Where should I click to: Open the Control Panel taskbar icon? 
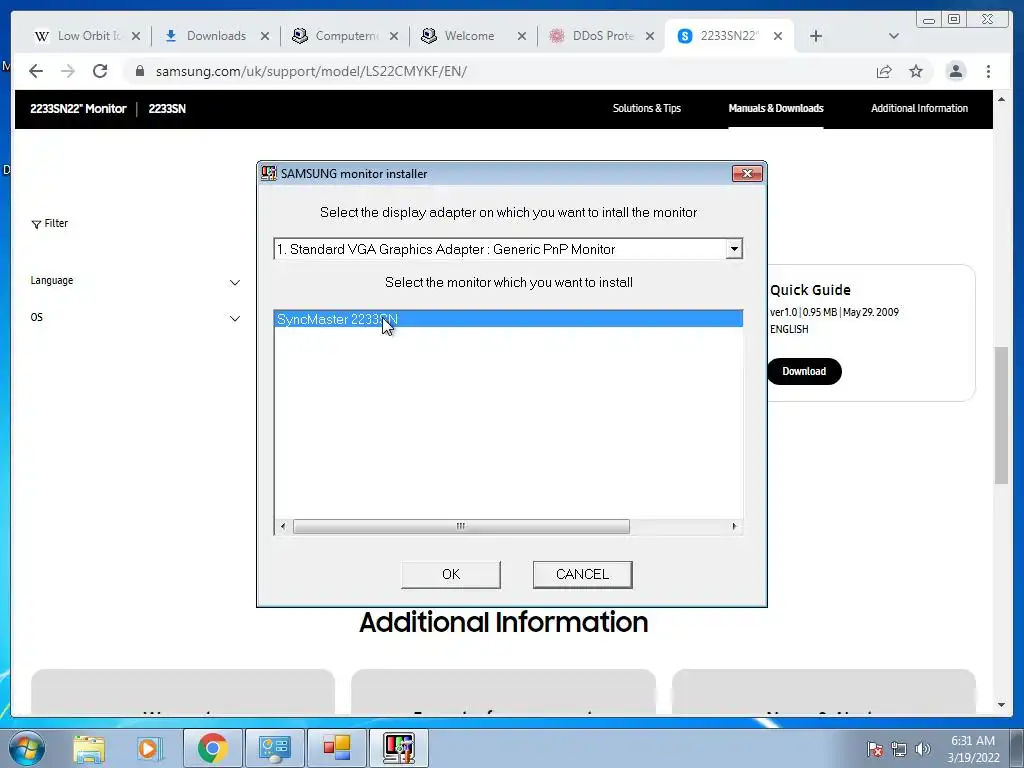click(274, 748)
